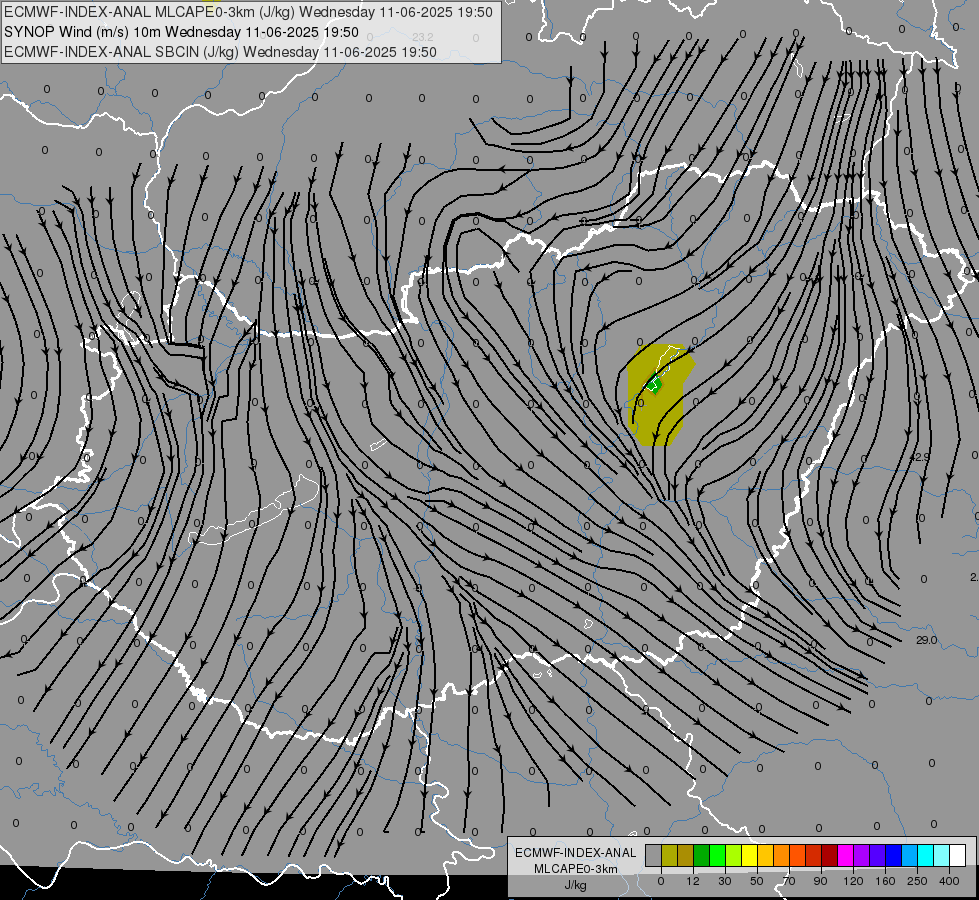Image resolution: width=979 pixels, height=900 pixels.
Task: Click the legend label MLCAPE0-3km
Action: click(x=576, y=869)
